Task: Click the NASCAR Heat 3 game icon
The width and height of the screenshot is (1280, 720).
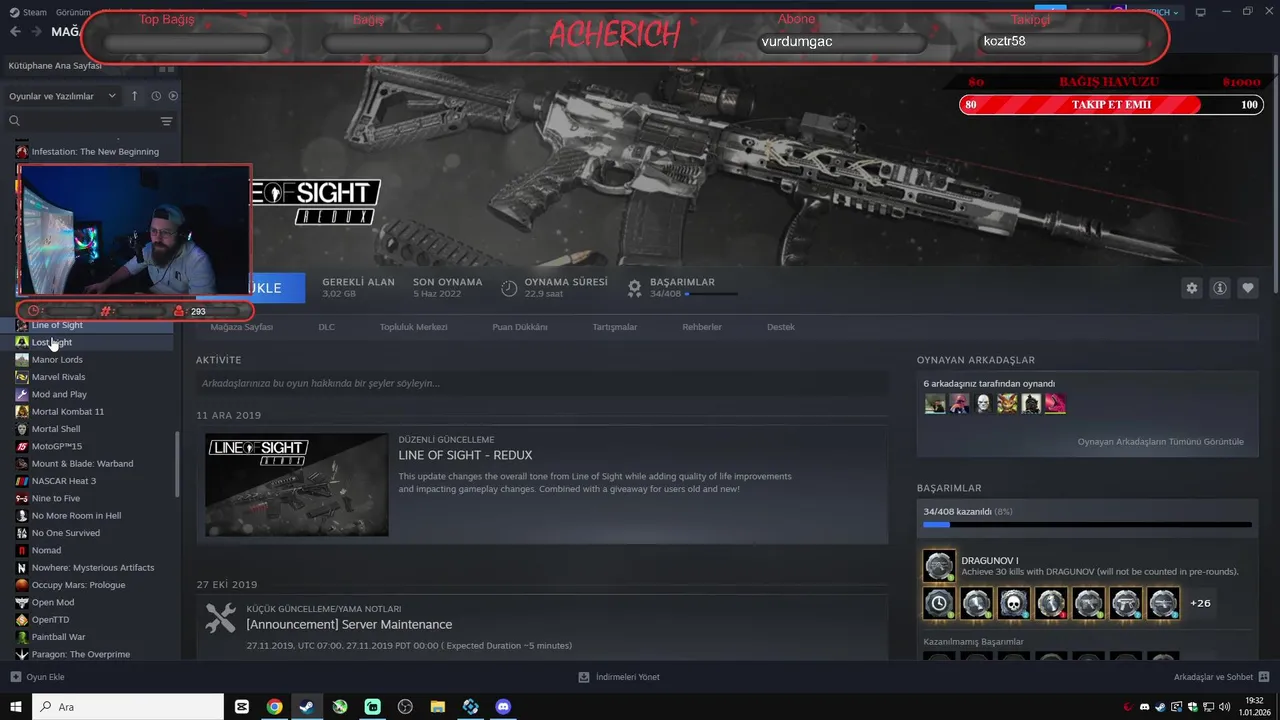Action: point(22,481)
